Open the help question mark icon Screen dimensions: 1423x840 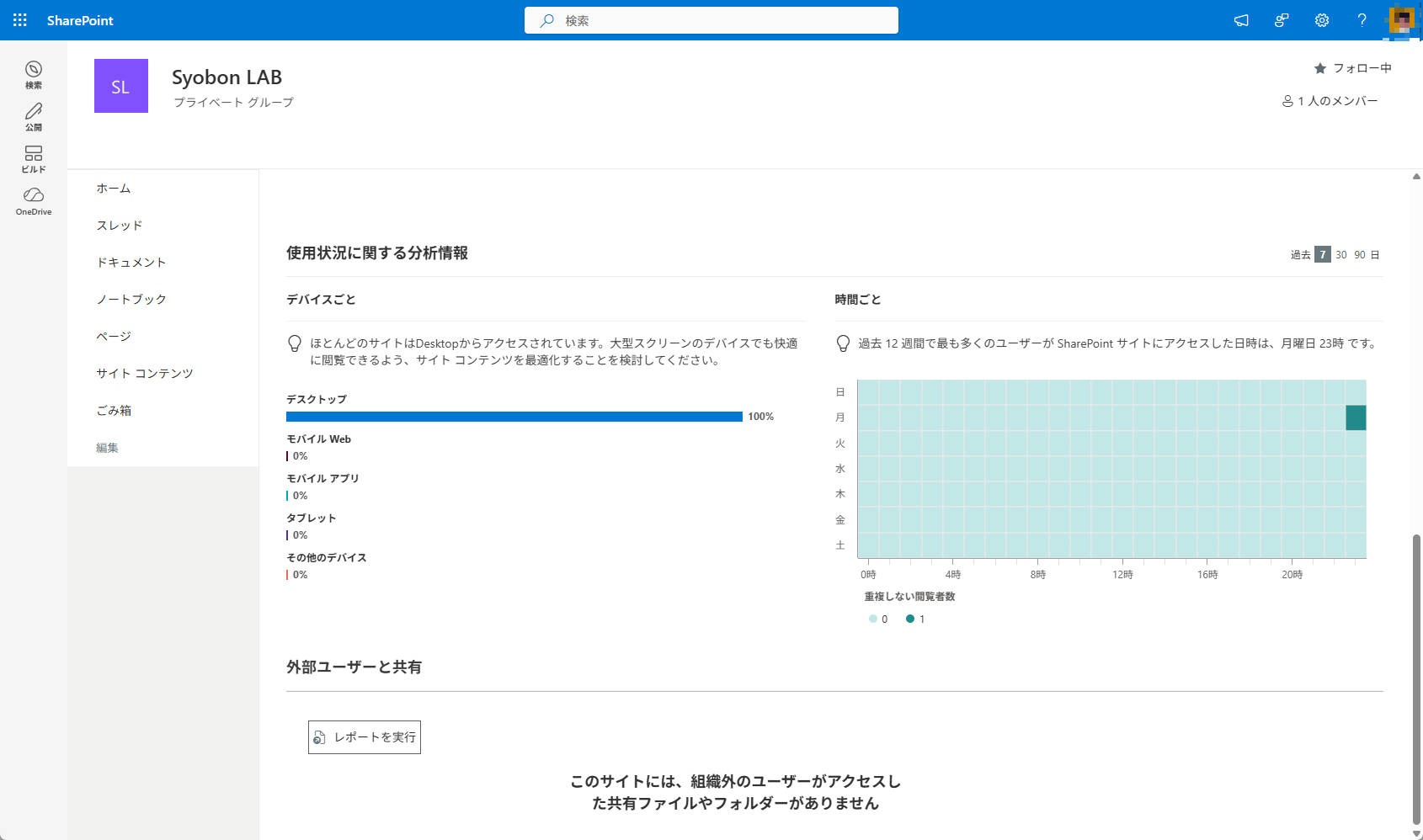pos(1362,20)
